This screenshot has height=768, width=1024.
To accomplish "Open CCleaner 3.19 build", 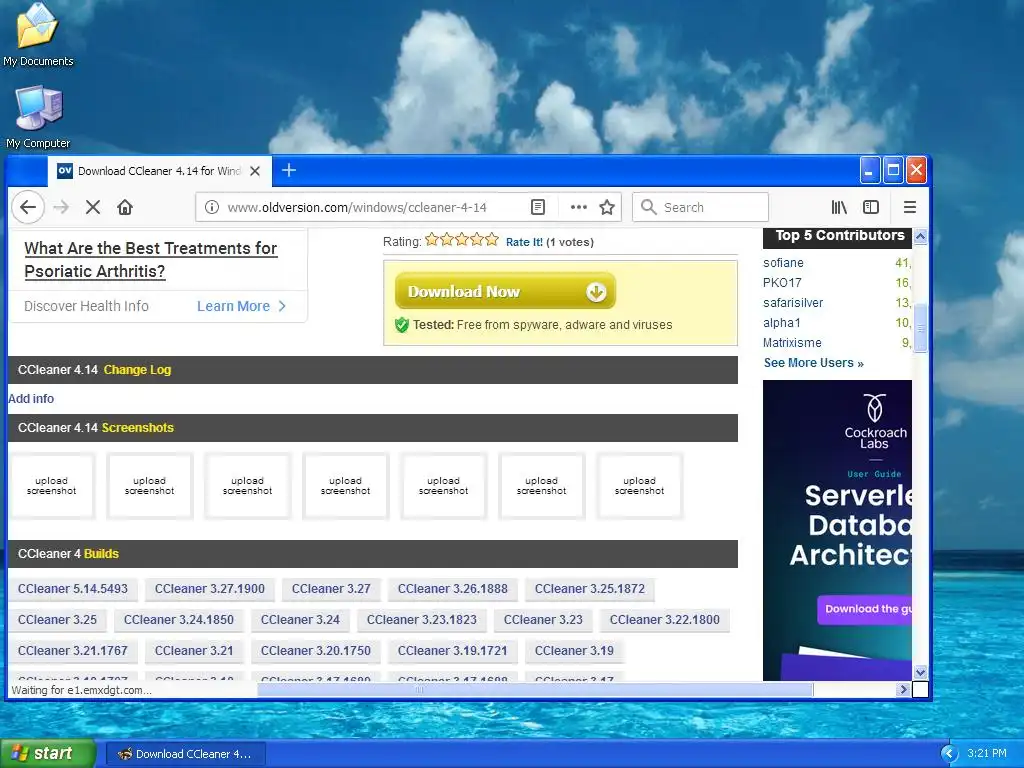I will (574, 651).
